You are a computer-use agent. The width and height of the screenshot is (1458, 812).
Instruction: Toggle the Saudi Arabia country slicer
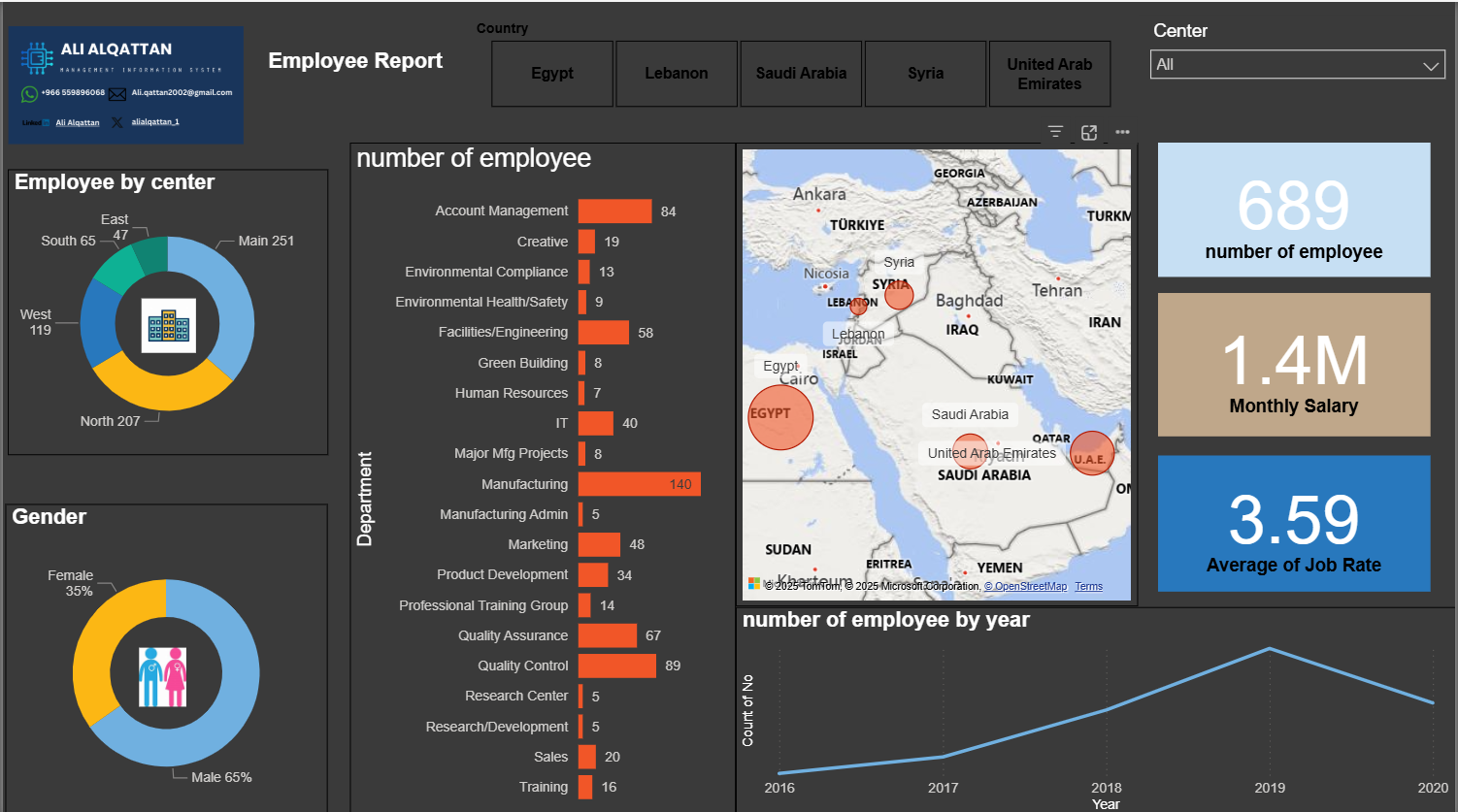pos(801,74)
